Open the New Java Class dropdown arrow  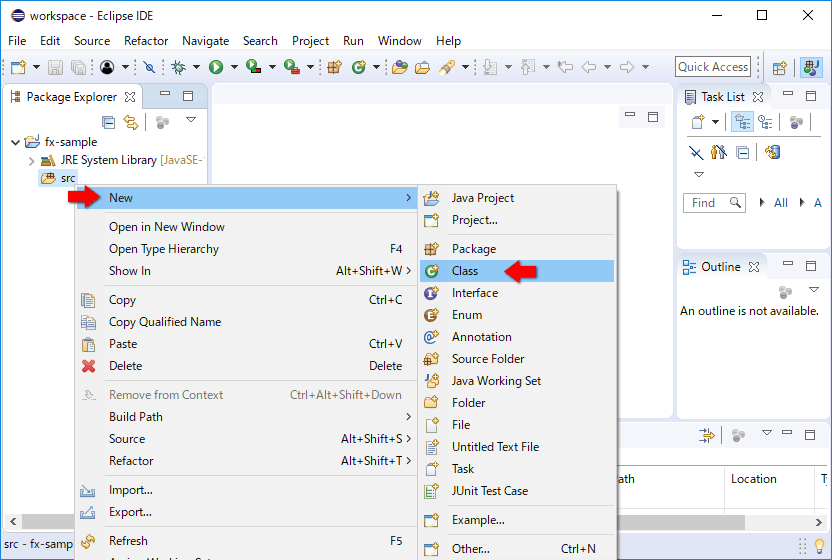pos(376,67)
